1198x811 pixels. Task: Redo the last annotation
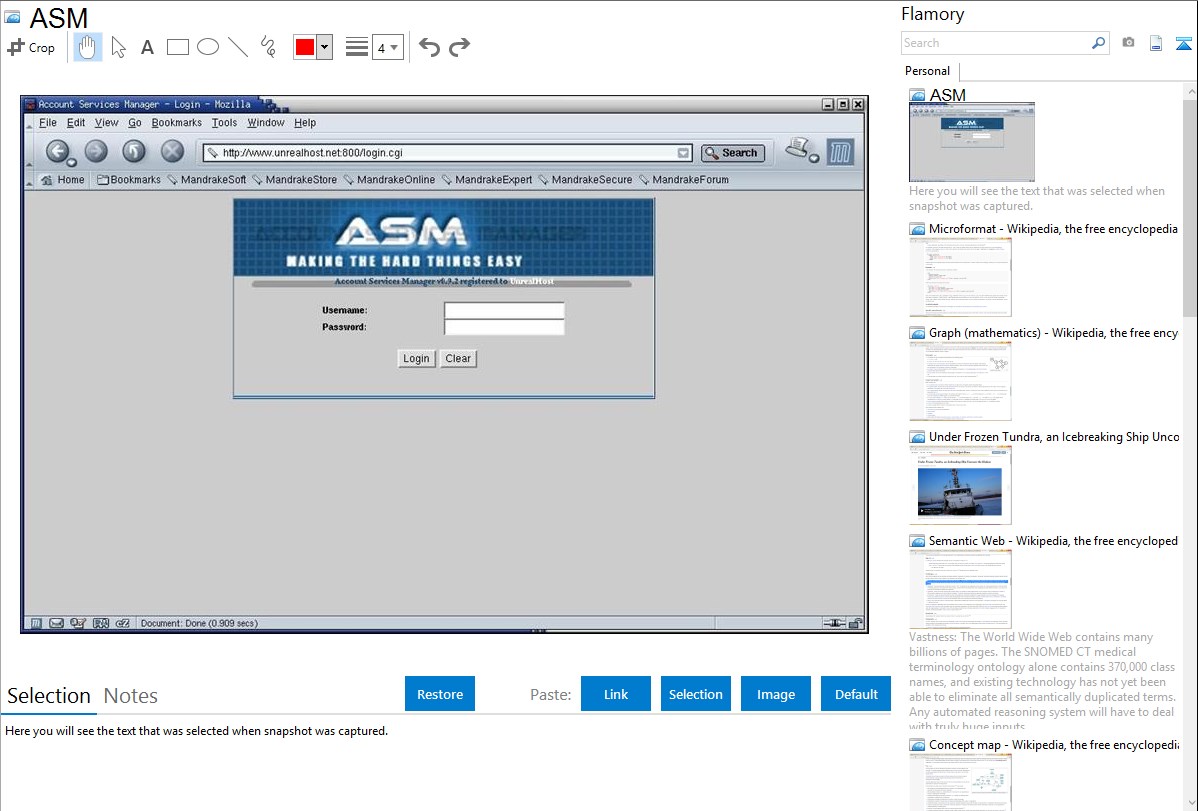460,47
